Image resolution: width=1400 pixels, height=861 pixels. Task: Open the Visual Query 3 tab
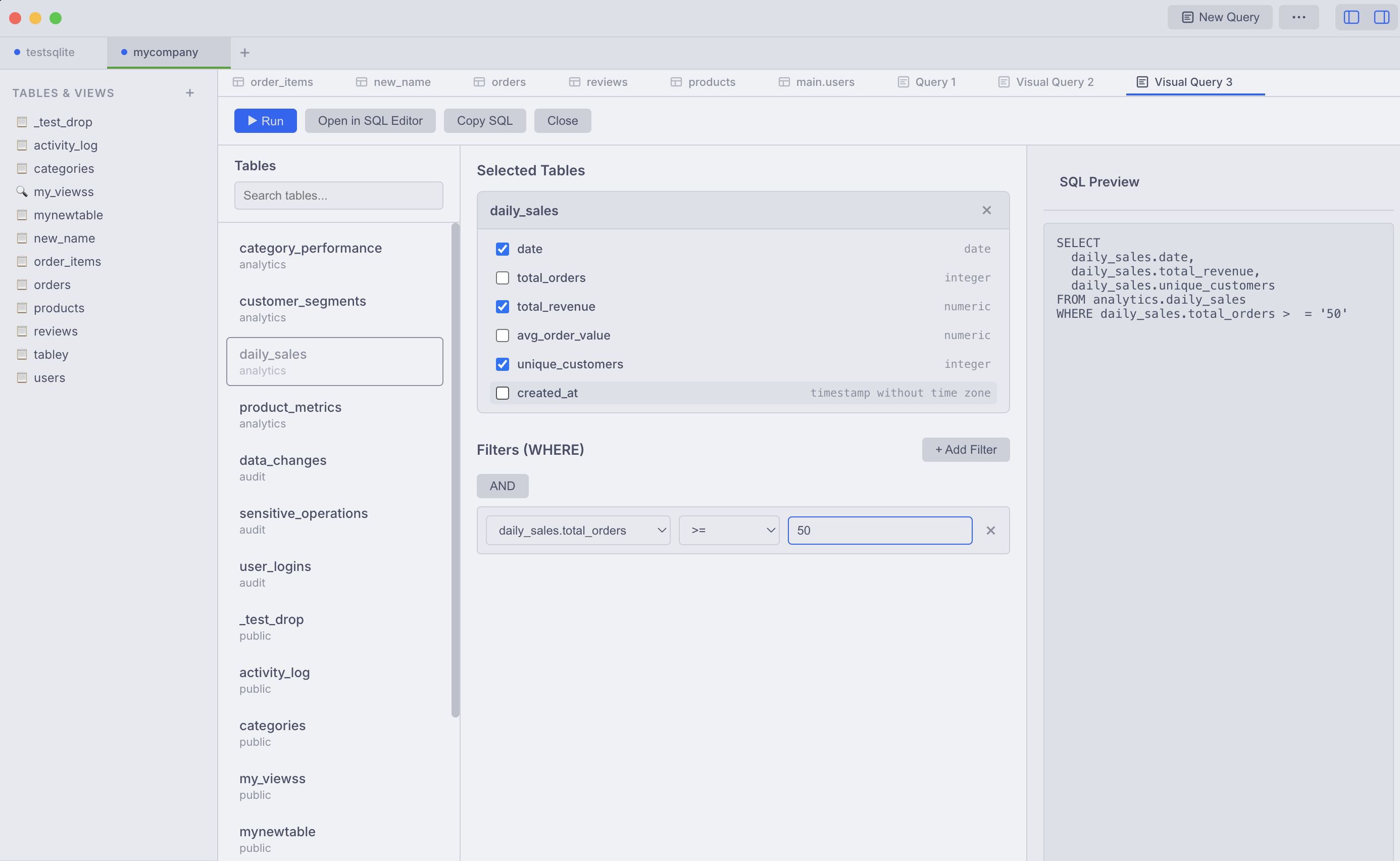pos(1194,82)
